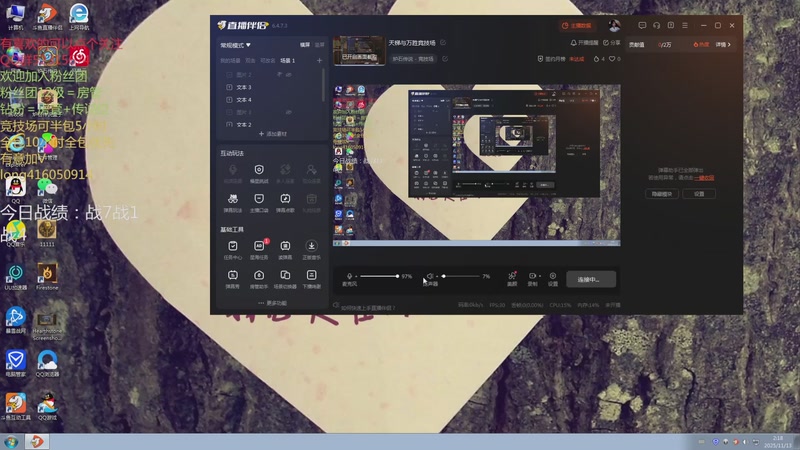Open the 任务中心 task center

[x=233, y=250]
